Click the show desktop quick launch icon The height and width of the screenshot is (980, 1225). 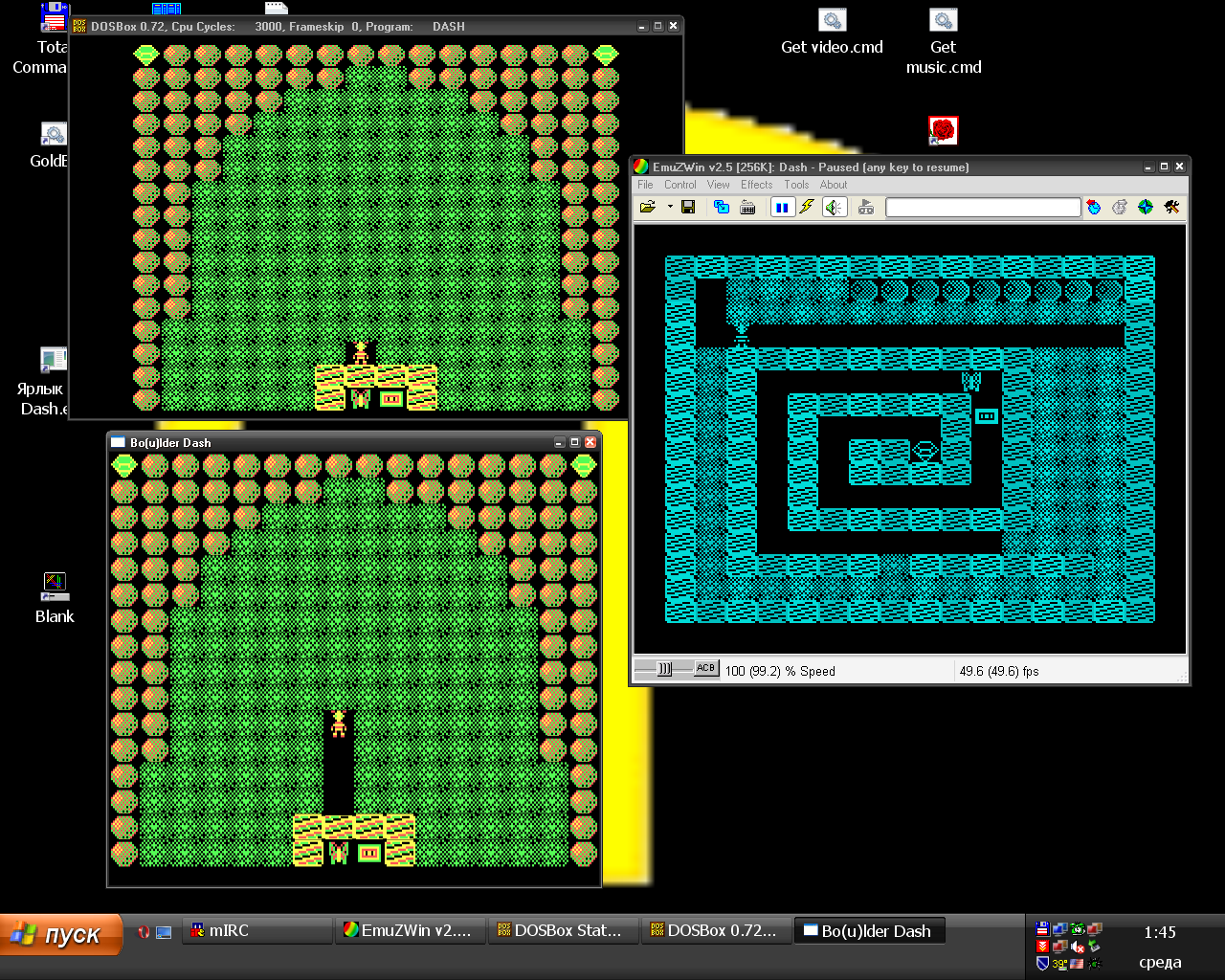[164, 931]
